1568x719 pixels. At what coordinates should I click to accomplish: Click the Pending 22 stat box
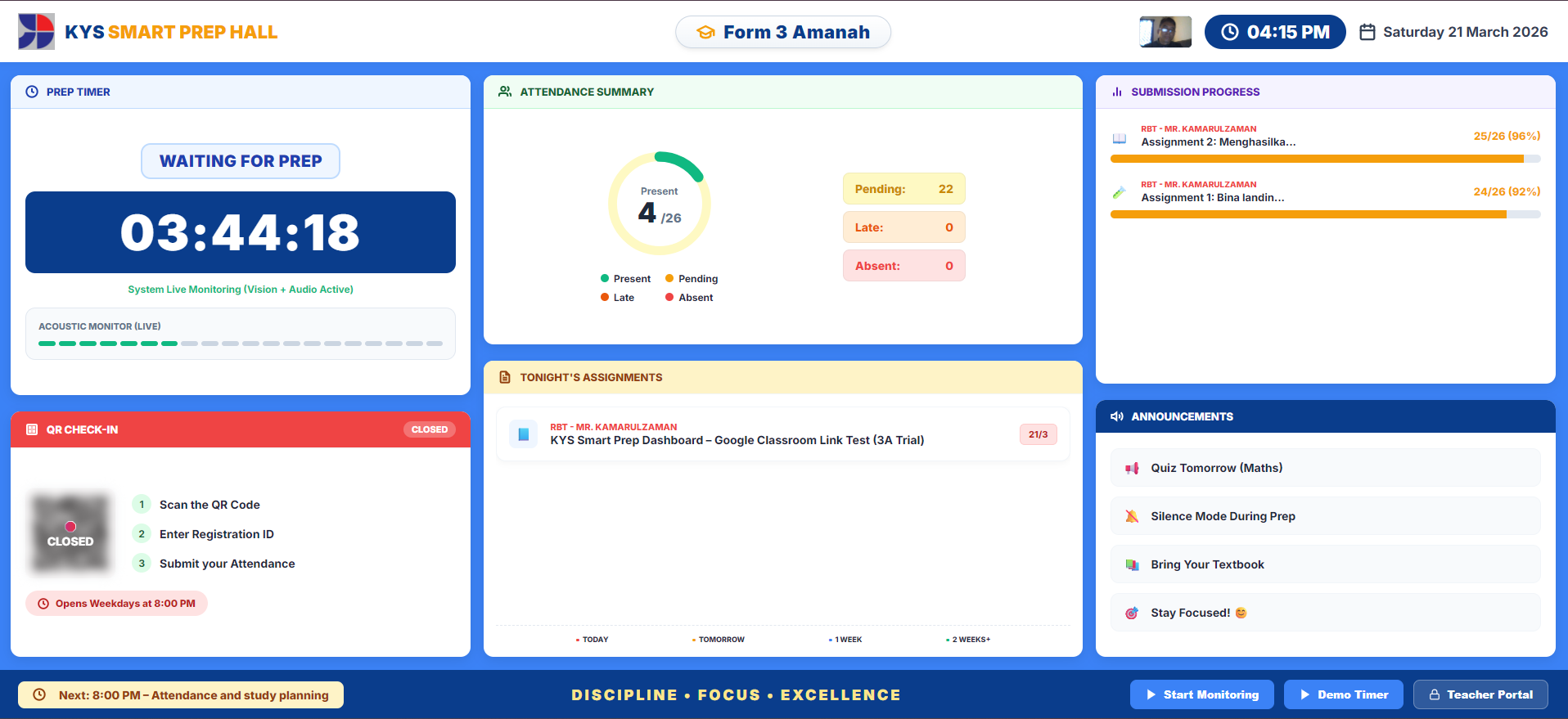[904, 189]
